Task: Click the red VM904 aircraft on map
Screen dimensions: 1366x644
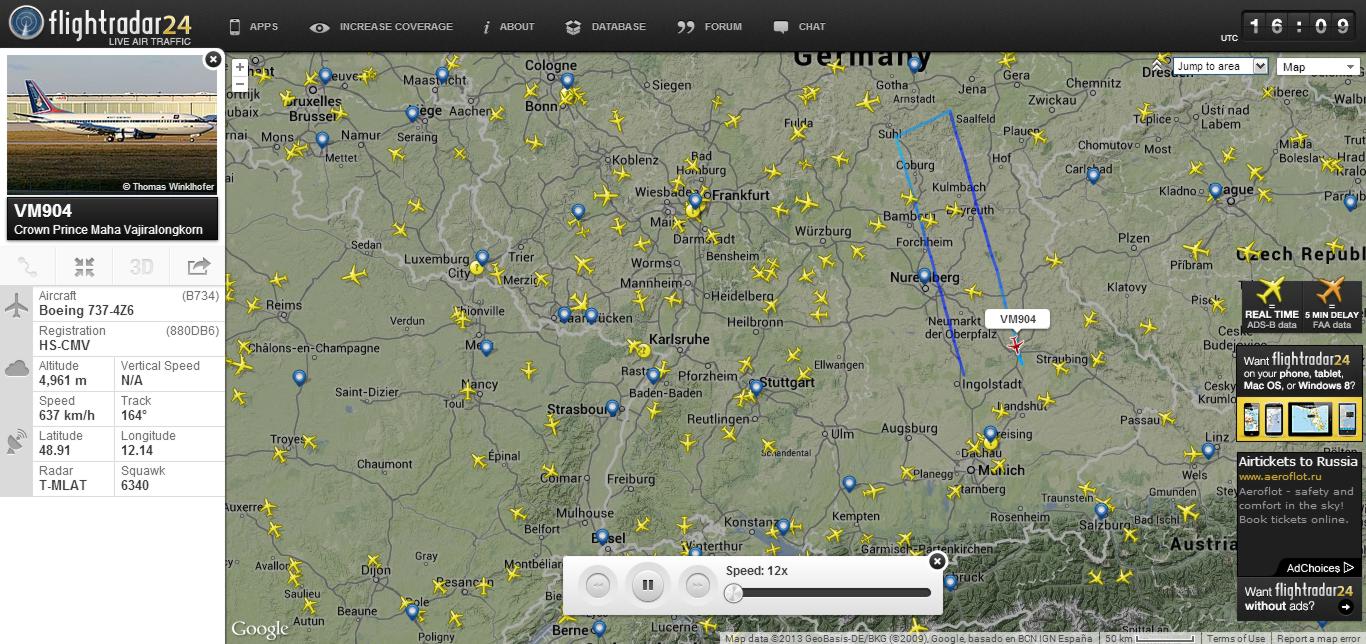Action: coord(1016,346)
